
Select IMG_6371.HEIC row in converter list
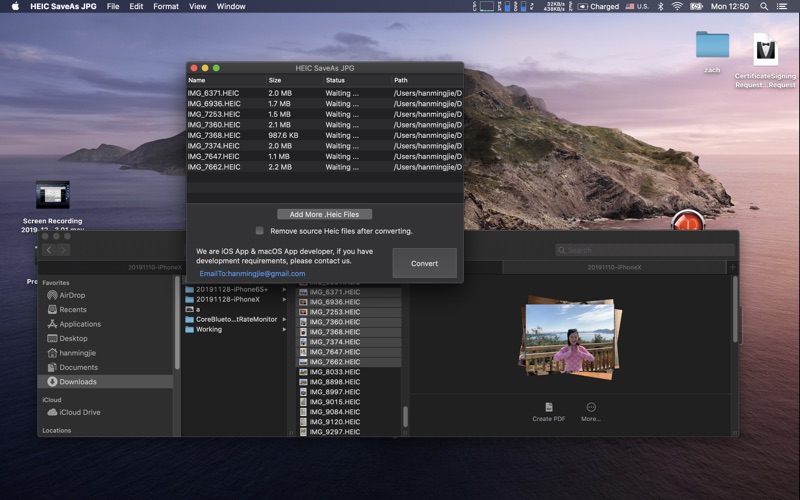[325, 93]
